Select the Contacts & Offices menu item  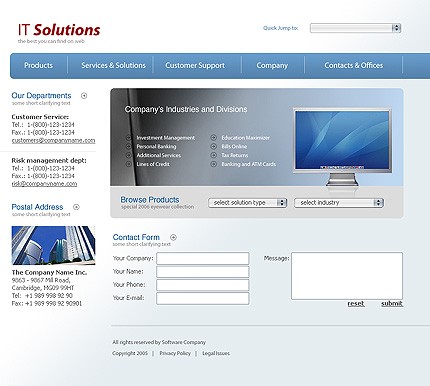click(x=354, y=65)
